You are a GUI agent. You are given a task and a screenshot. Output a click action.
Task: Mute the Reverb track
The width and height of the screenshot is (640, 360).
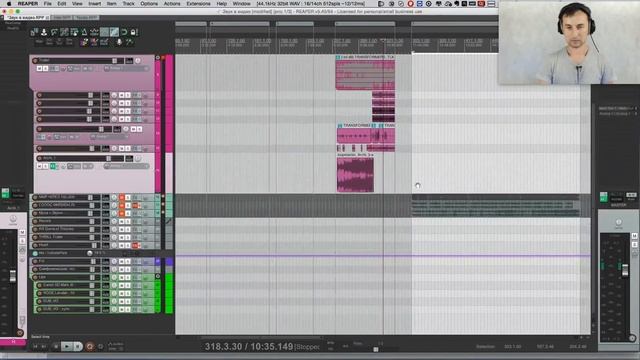tap(122, 221)
